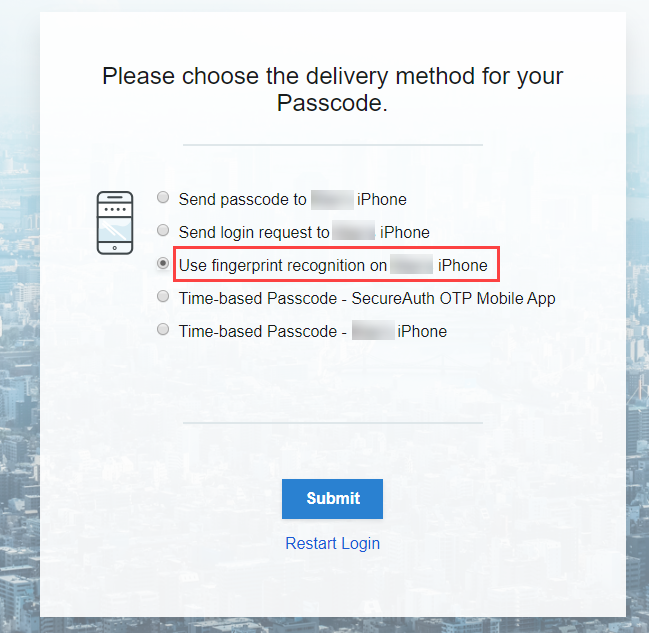This screenshot has height=633, width=649.
Task: Select the fingerprint recognition radio button
Action: (x=163, y=264)
